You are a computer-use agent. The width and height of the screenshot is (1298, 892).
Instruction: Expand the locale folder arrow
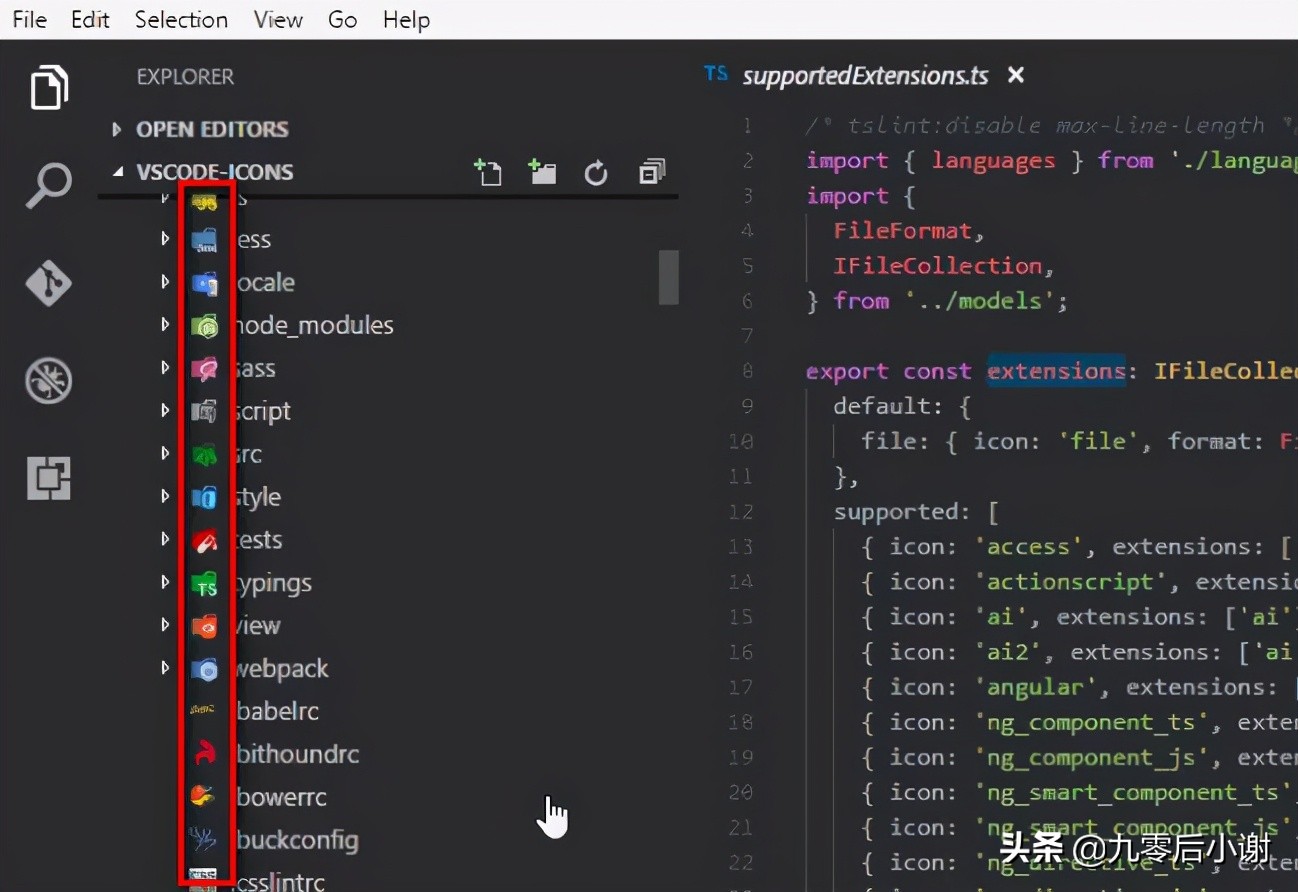[165, 282]
